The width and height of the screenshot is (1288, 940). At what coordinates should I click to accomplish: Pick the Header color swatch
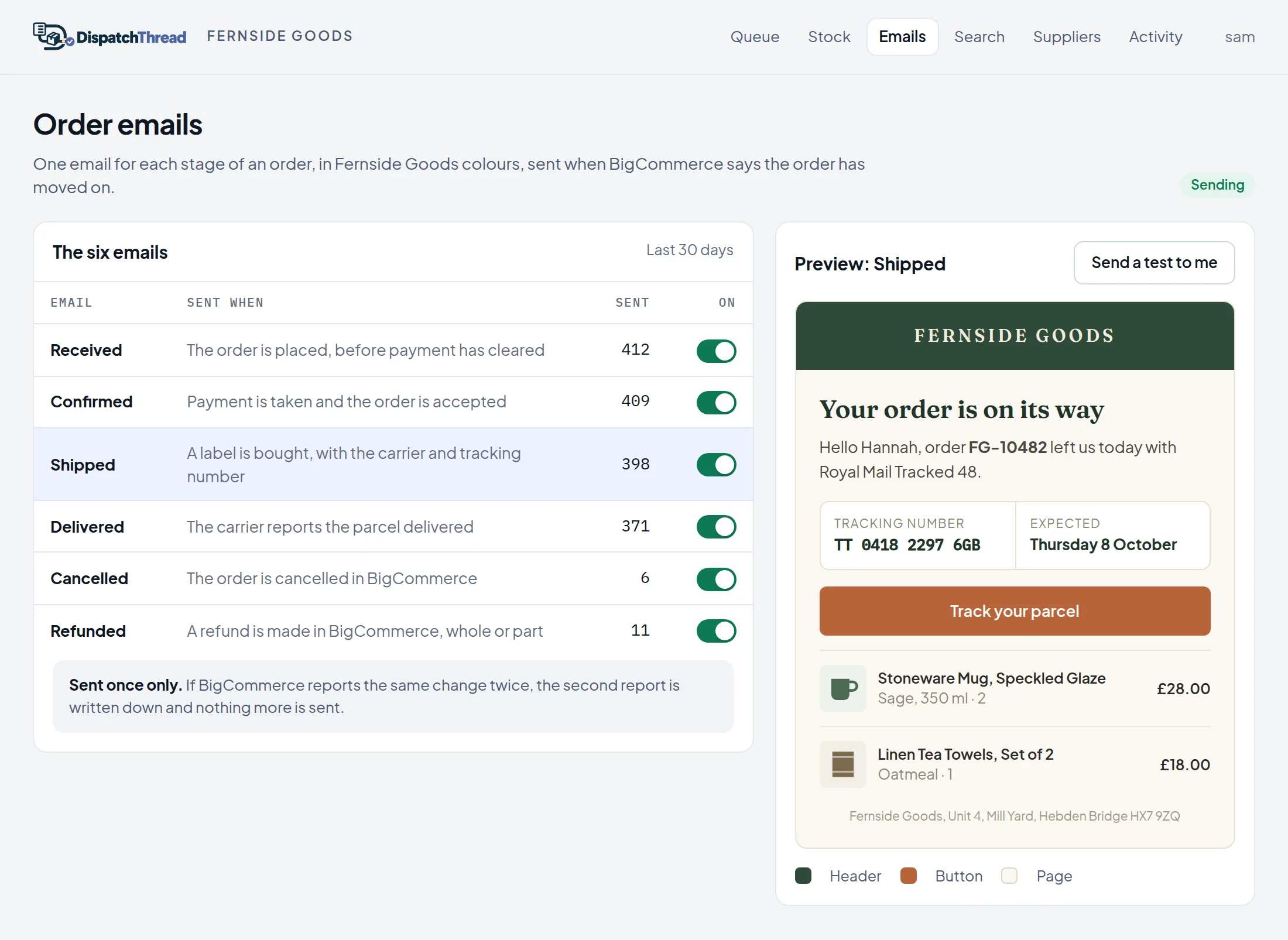(803, 876)
